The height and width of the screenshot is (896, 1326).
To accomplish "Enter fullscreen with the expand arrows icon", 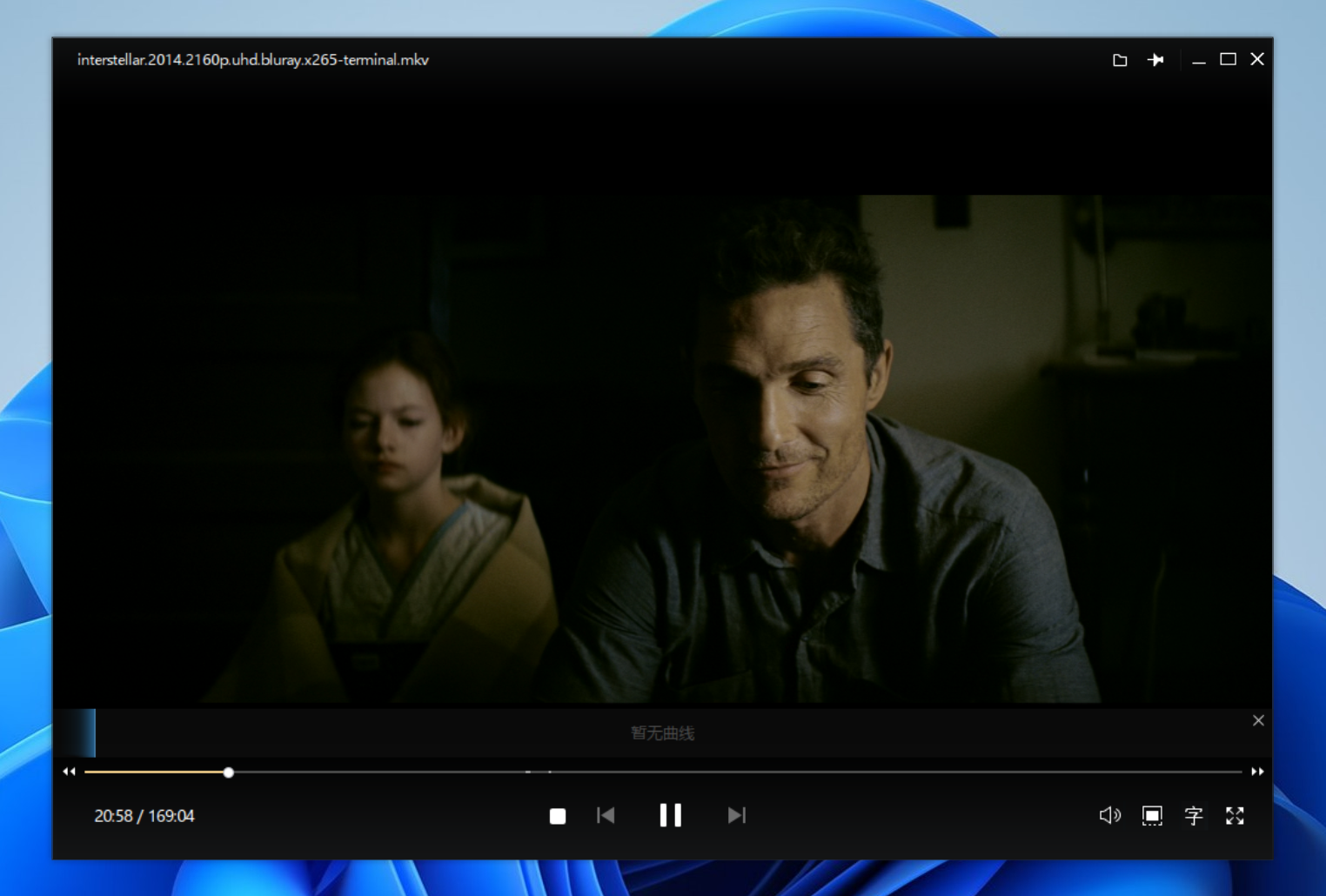I will (x=1235, y=816).
